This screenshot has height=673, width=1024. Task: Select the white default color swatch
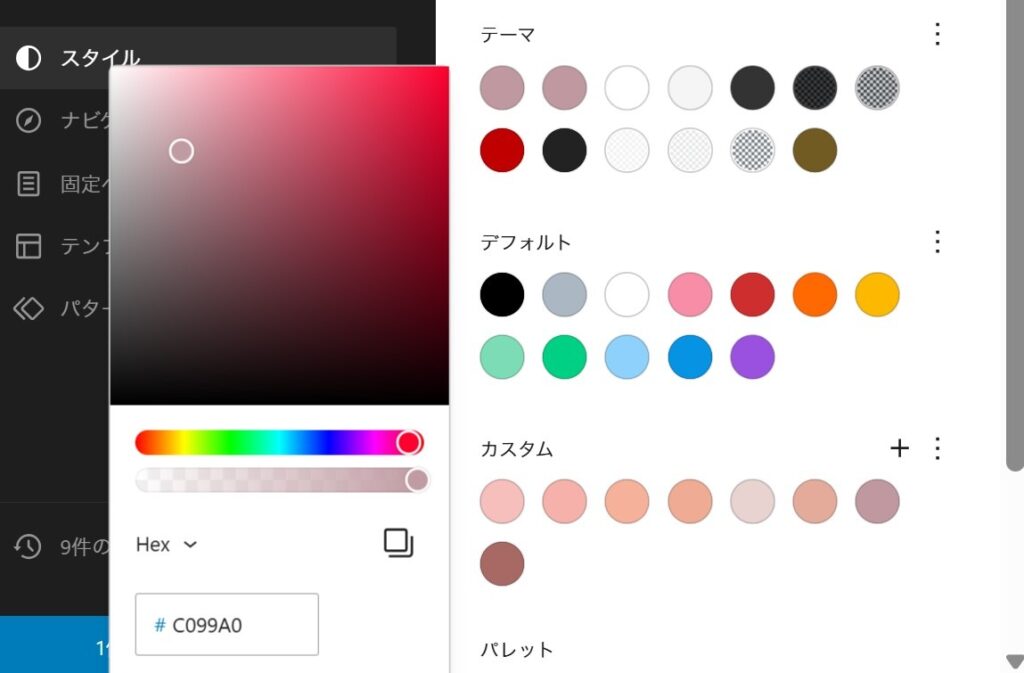coord(627,294)
